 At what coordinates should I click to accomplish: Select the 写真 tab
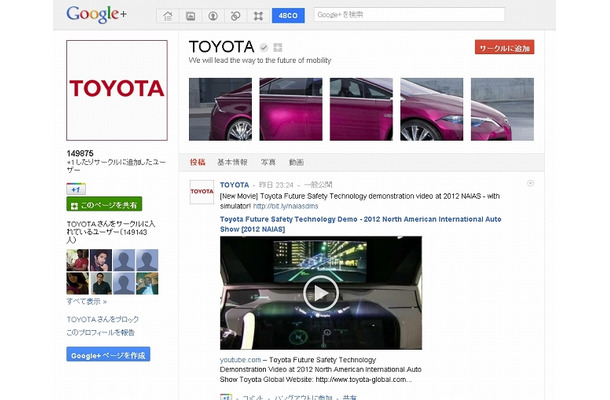(x=268, y=162)
